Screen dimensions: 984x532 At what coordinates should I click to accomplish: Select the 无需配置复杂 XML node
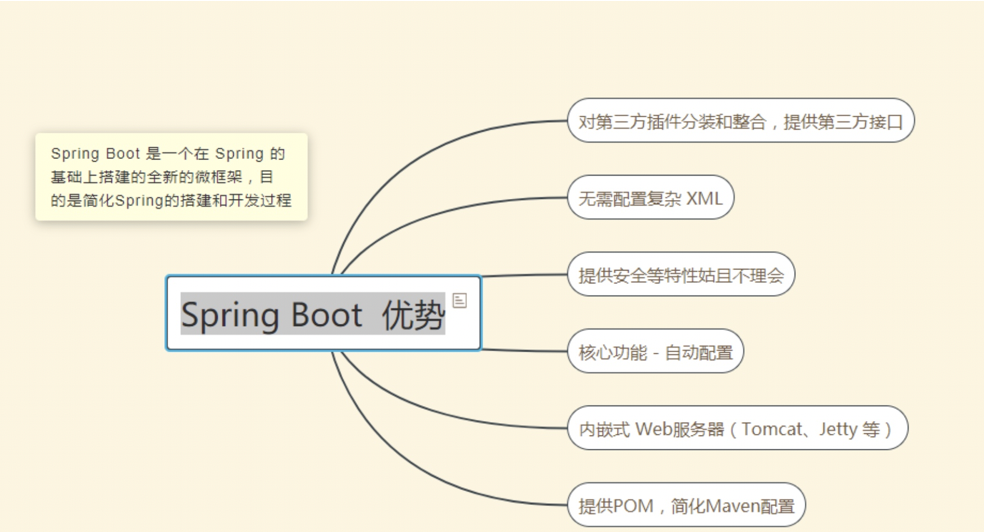click(x=651, y=198)
